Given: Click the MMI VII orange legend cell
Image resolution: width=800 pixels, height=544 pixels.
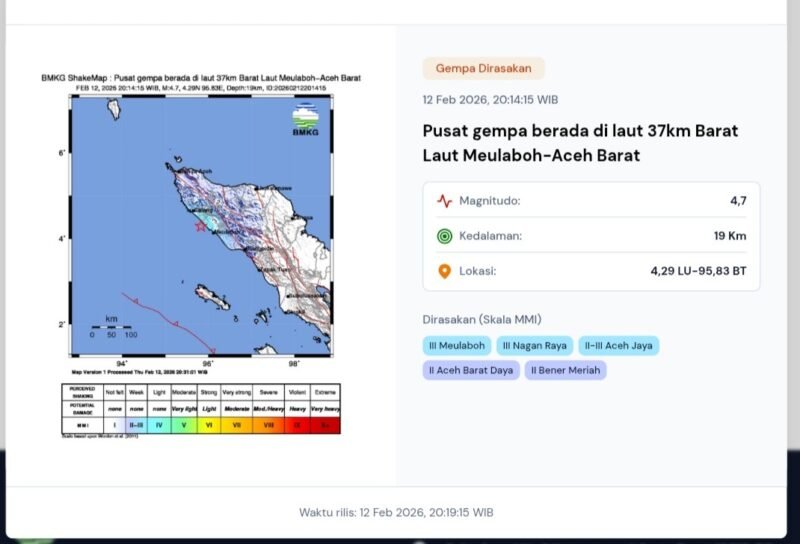Looking at the screenshot, I should [x=237, y=425].
